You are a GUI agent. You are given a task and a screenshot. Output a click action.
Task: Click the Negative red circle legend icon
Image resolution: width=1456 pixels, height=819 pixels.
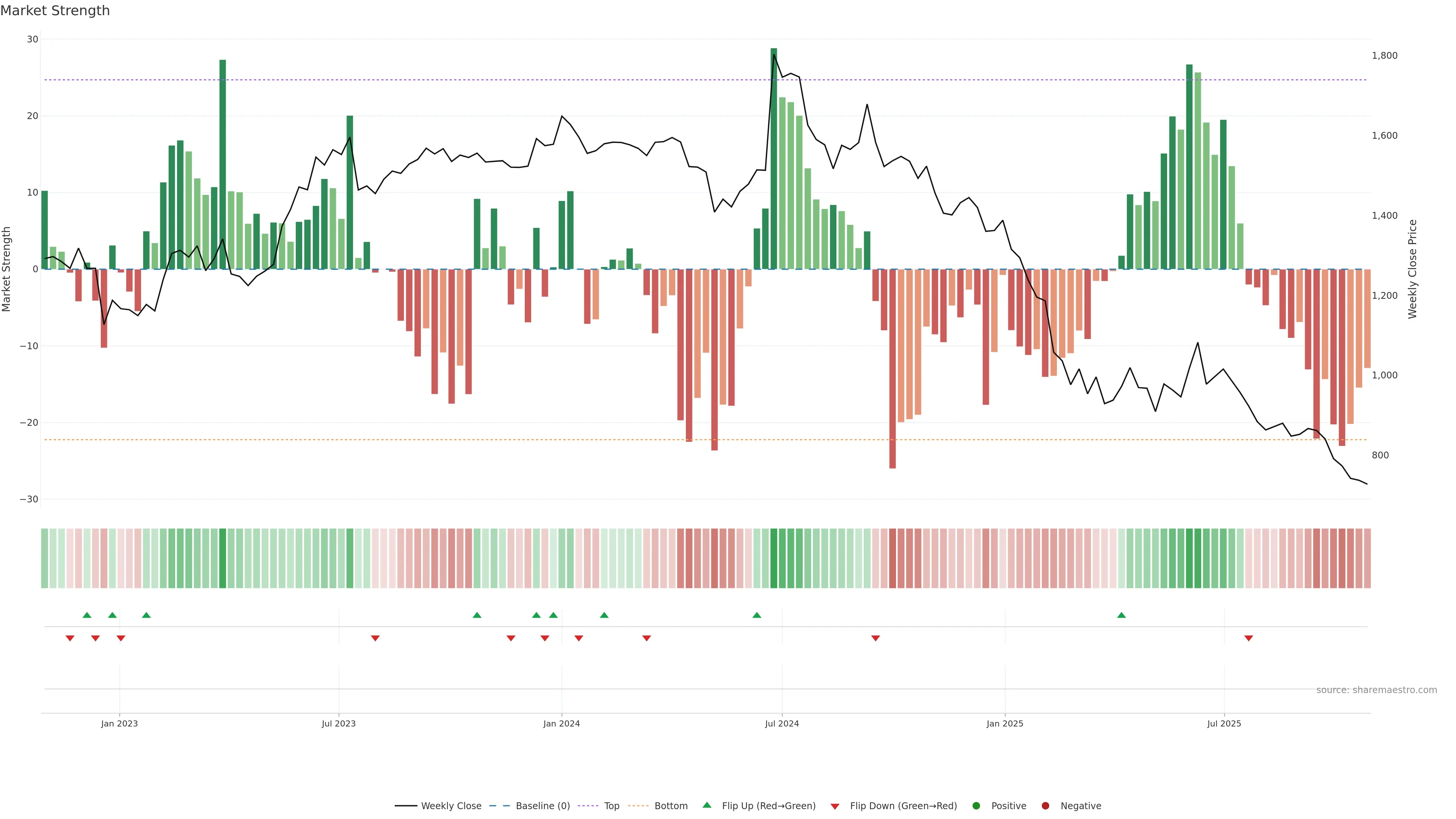tap(1045, 805)
